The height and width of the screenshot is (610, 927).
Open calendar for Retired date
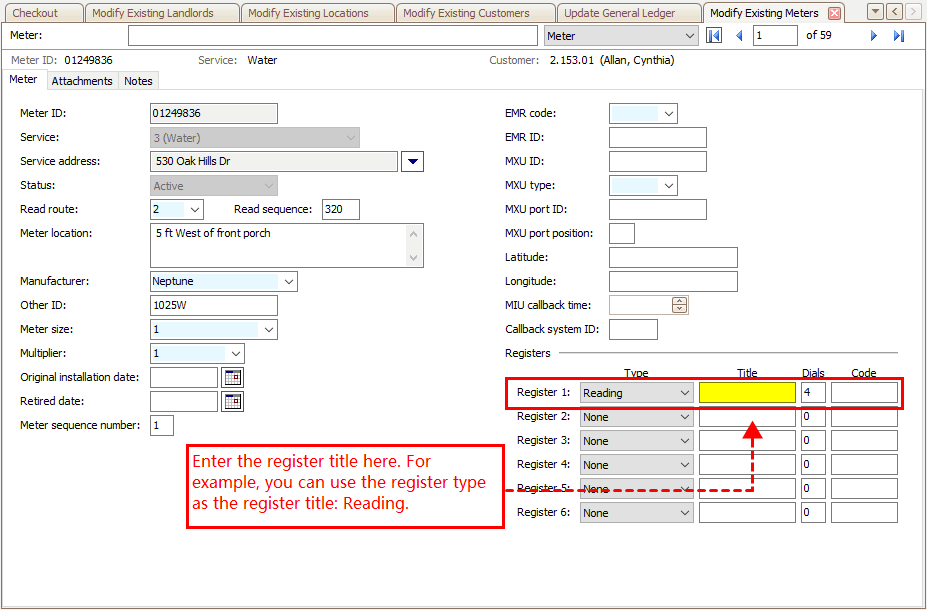(x=232, y=401)
